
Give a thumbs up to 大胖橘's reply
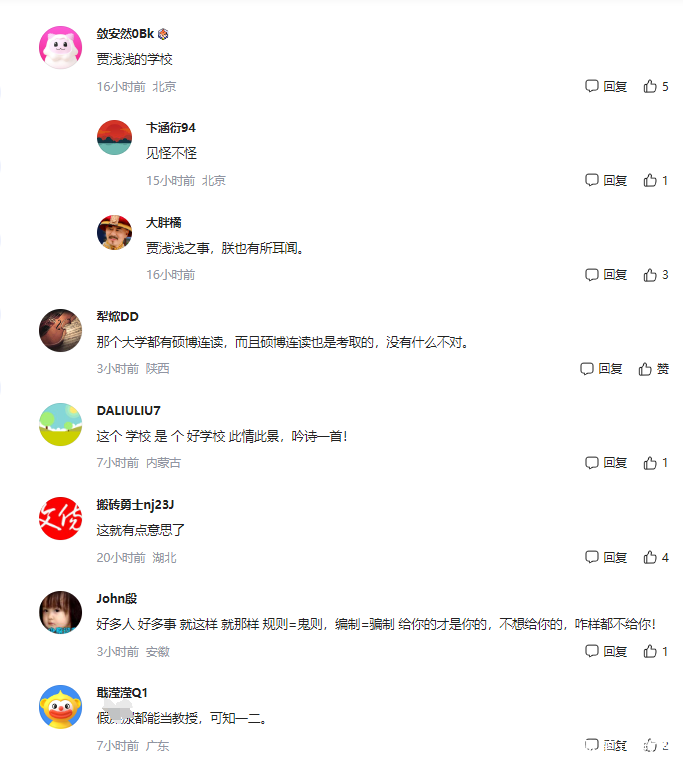tap(655, 275)
